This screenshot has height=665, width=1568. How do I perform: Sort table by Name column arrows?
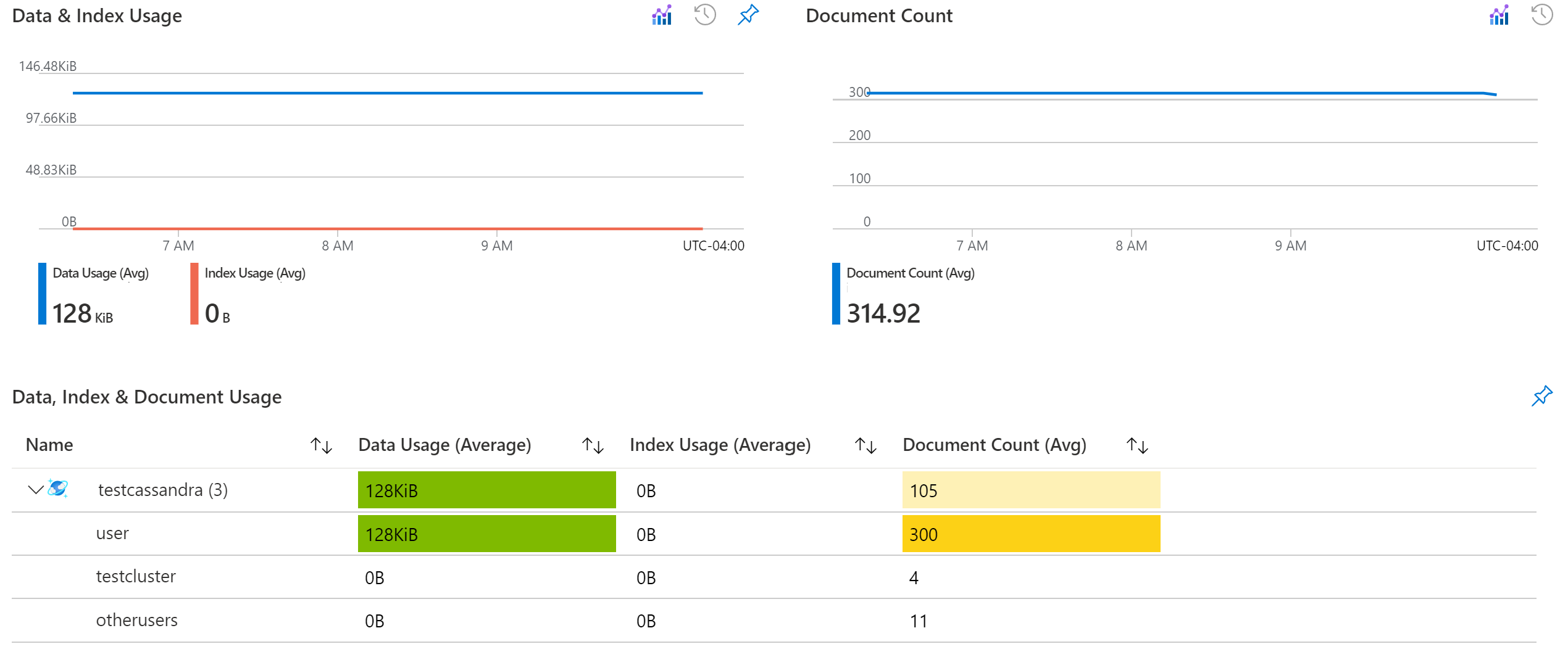tap(321, 445)
